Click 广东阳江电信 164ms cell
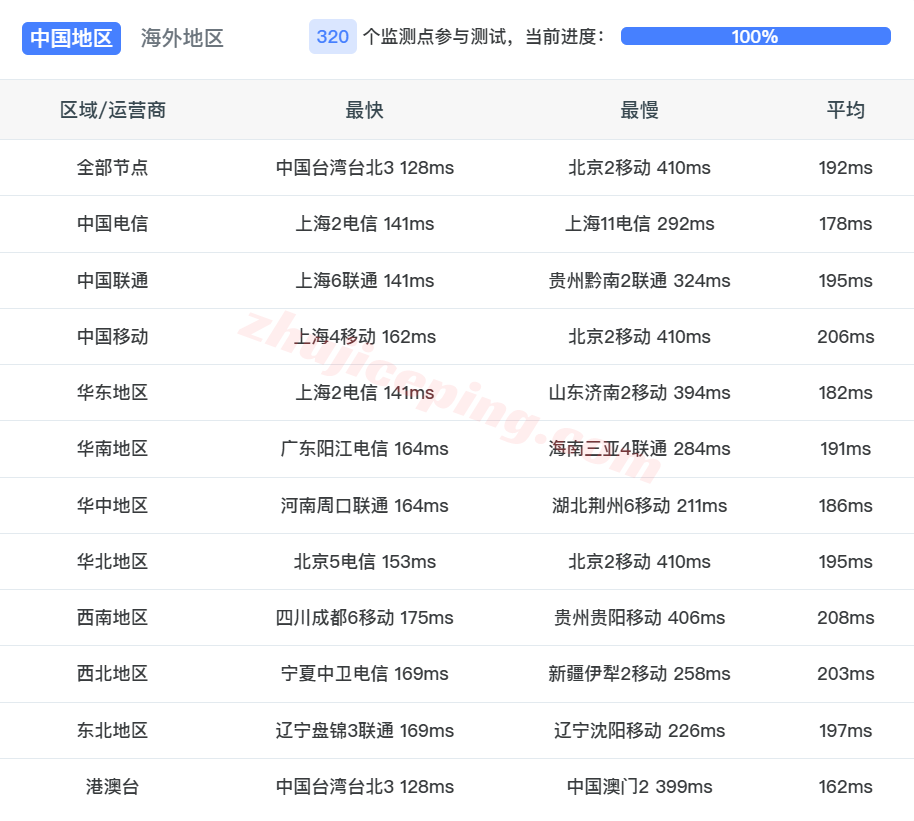This screenshot has height=821, width=914. tap(364, 448)
